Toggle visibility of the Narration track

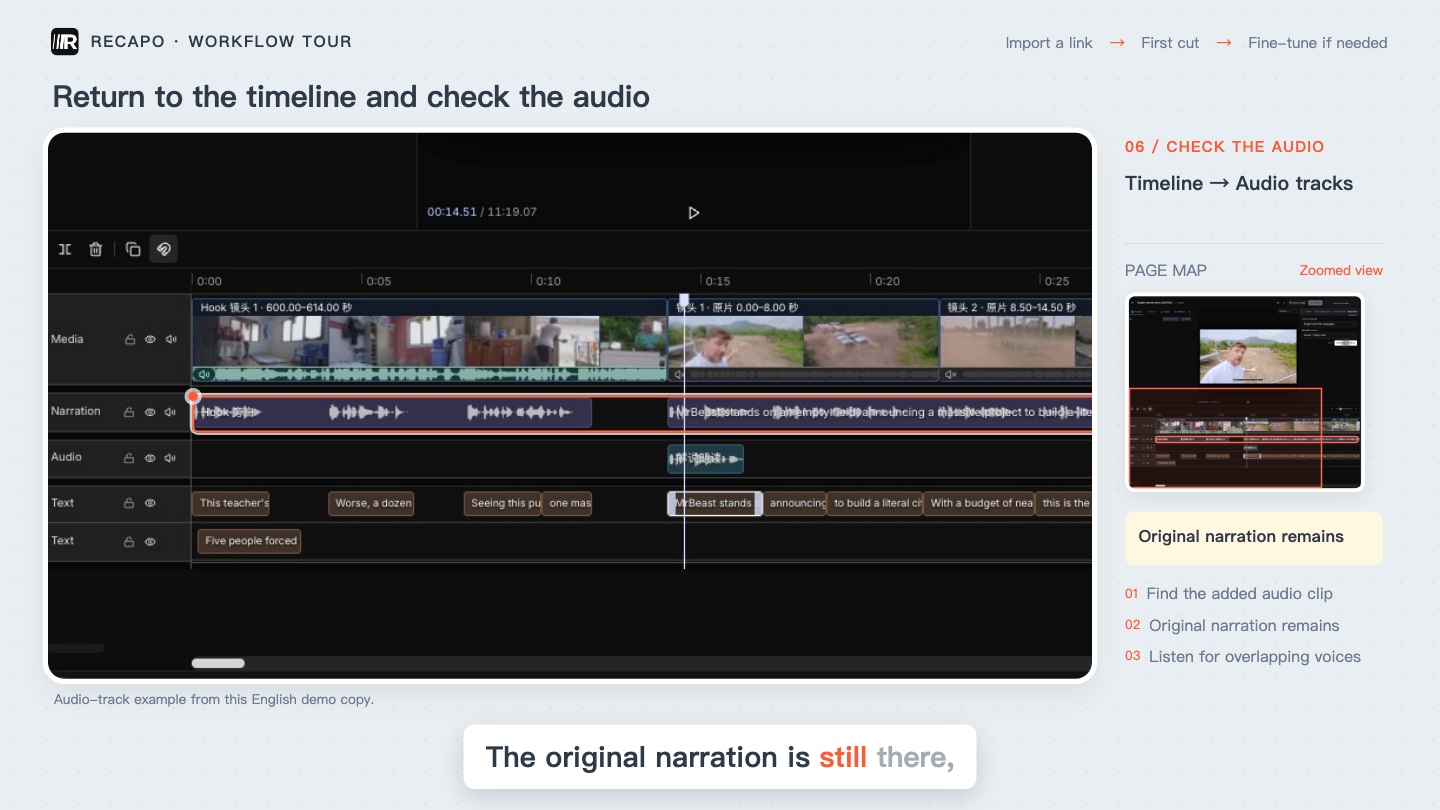(150, 412)
